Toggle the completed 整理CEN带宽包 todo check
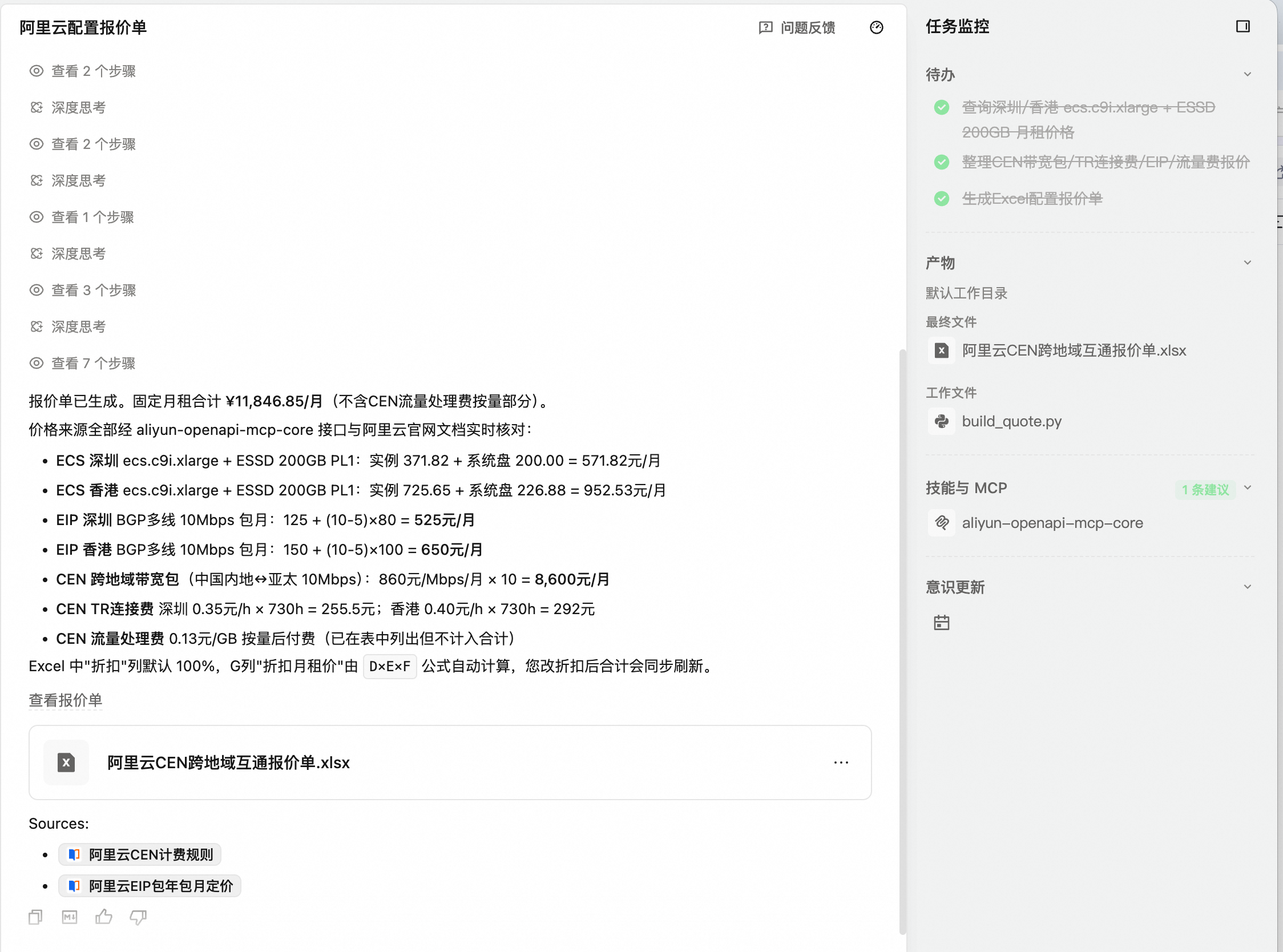Image resolution: width=1283 pixels, height=952 pixels. [941, 162]
